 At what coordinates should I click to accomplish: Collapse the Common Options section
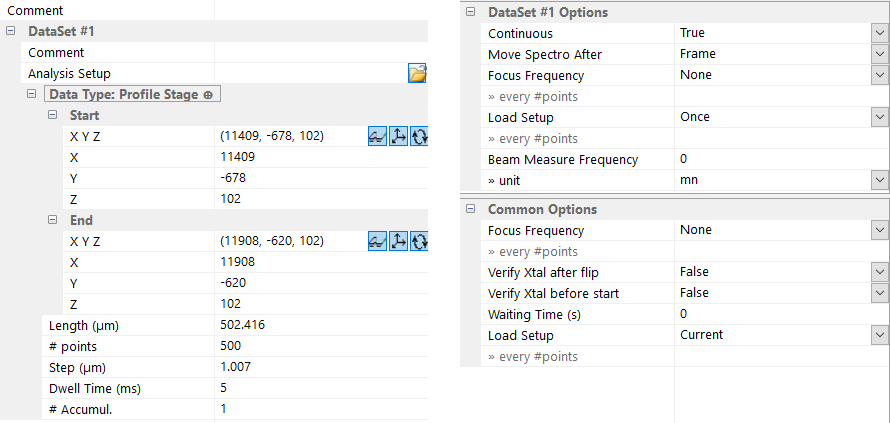pyautogui.click(x=471, y=209)
